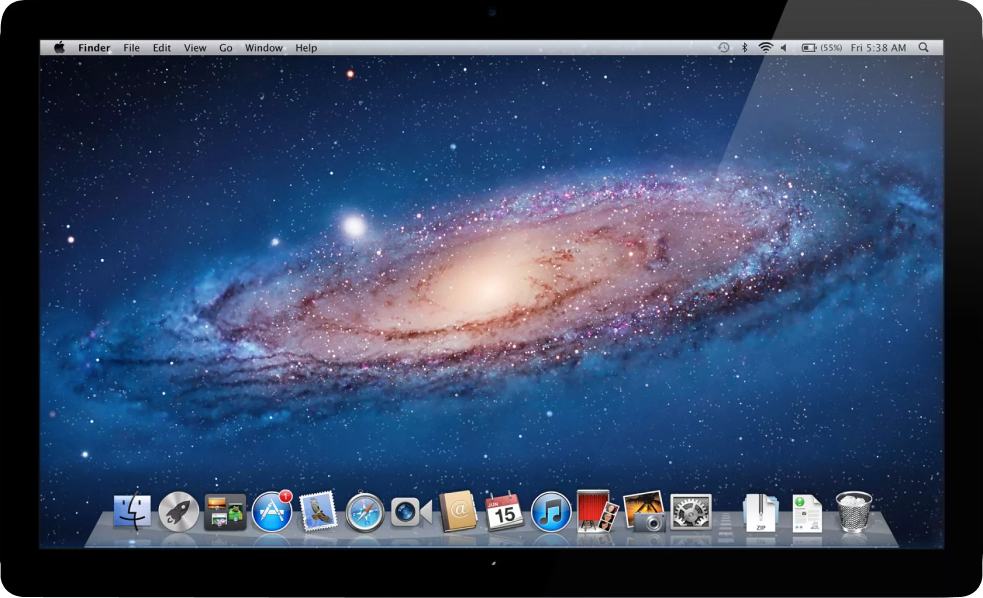983x598 pixels.
Task: Click the volume speaker icon
Action: (784, 48)
